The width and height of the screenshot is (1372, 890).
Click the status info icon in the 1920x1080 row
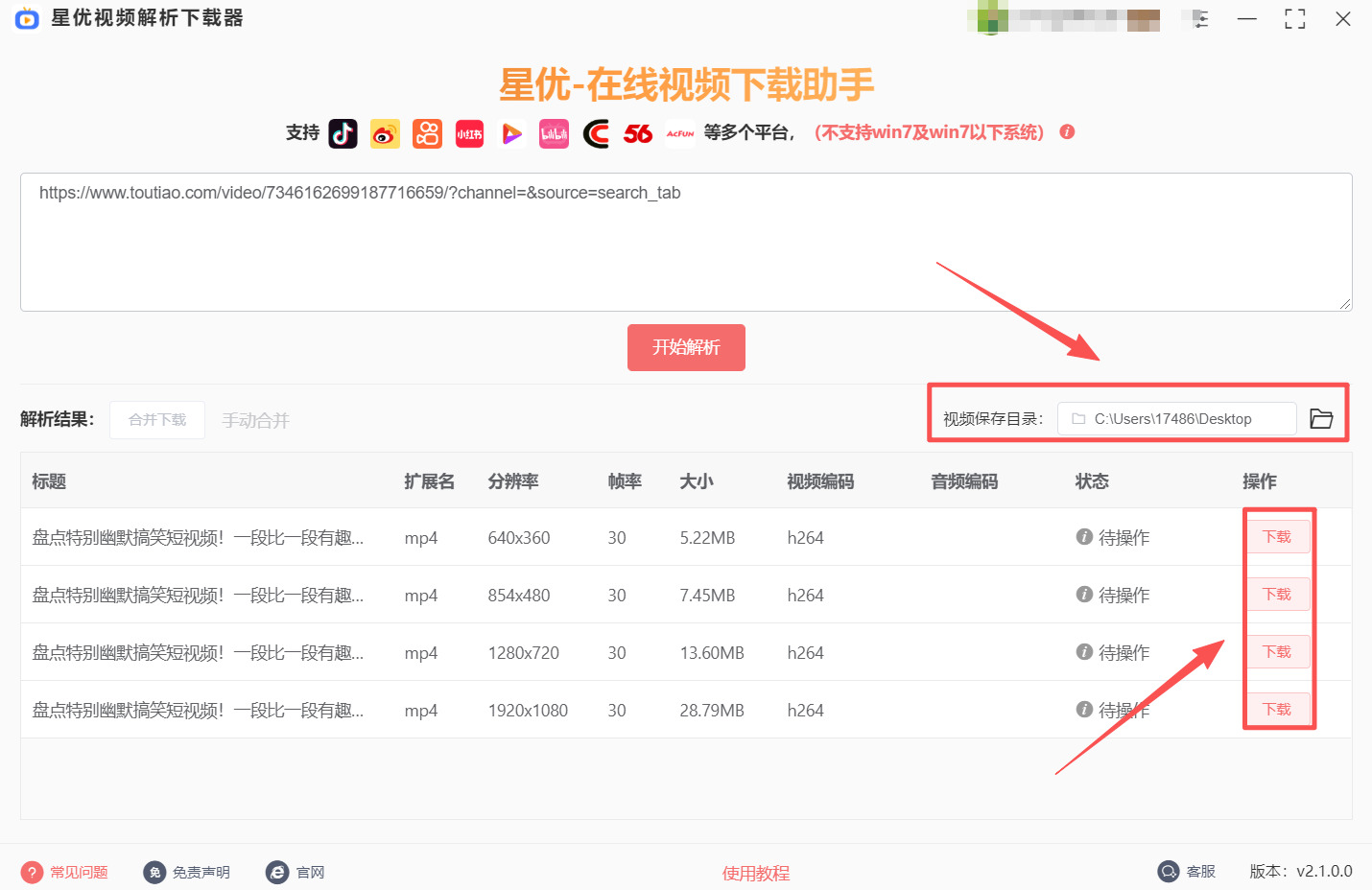pos(1084,710)
